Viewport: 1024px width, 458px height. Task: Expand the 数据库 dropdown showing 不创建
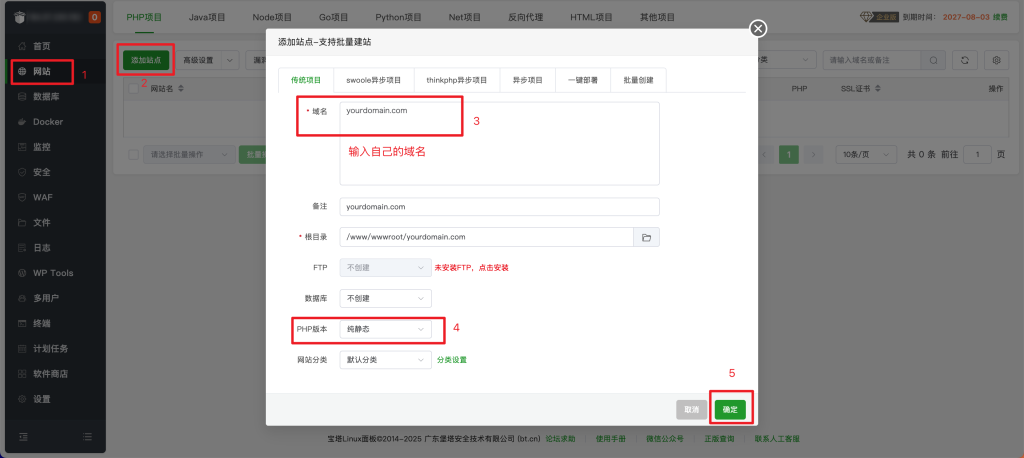pos(386,298)
